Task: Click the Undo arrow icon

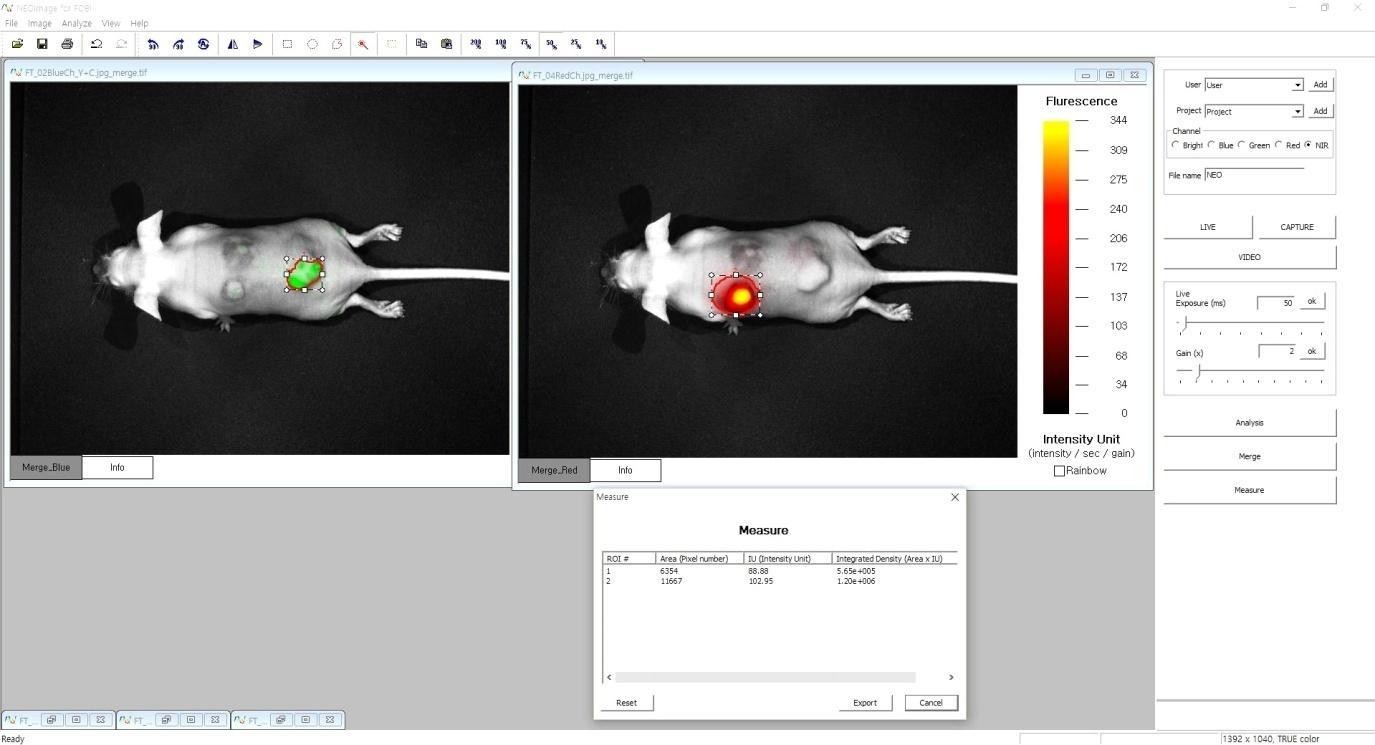Action: pos(96,44)
